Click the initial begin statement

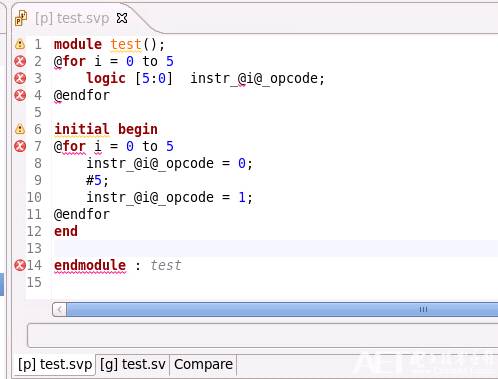[x=106, y=129]
